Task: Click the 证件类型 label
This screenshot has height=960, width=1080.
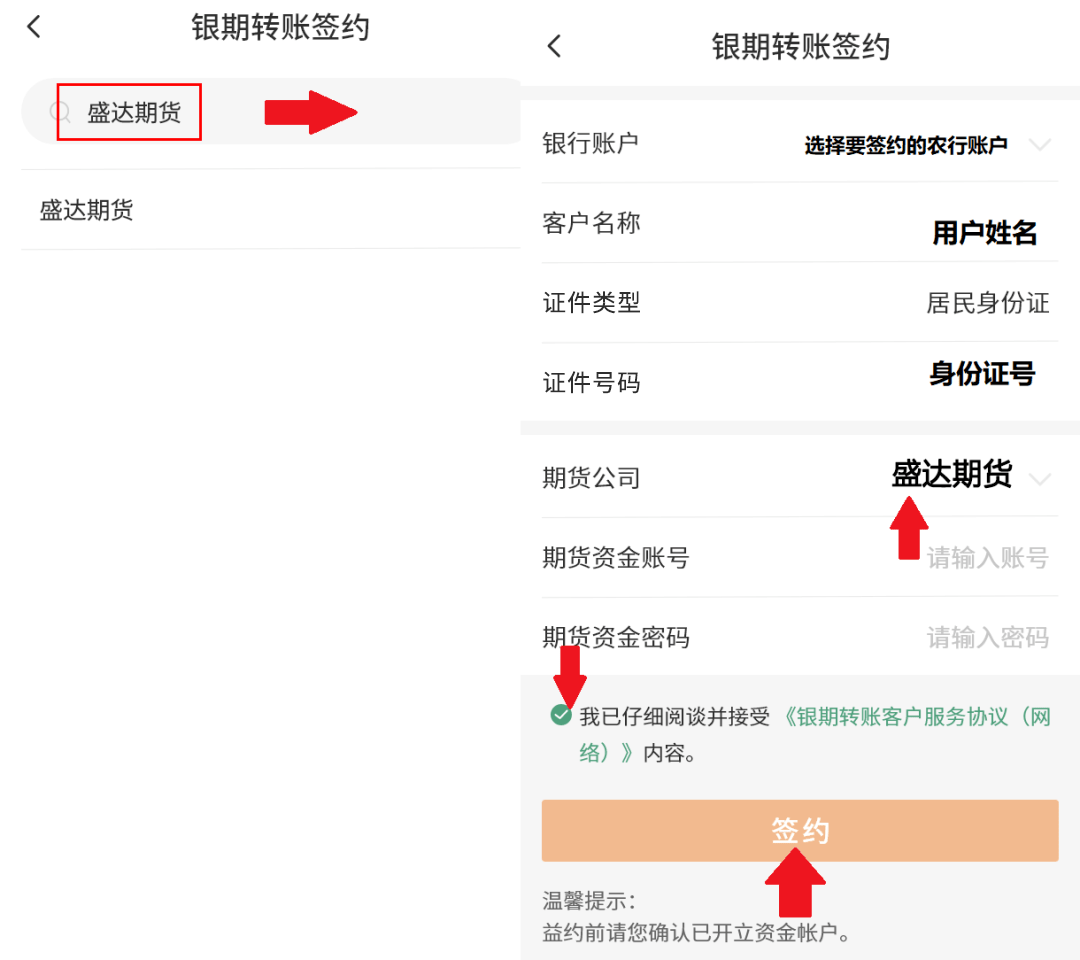Action: 592,302
